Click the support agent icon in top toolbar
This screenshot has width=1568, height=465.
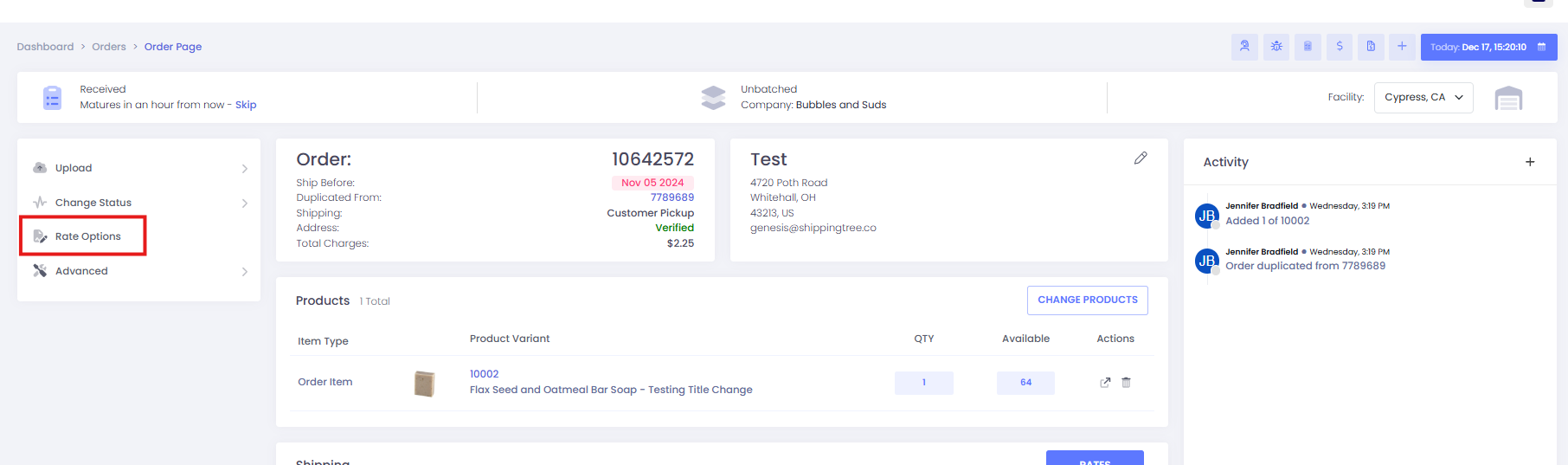pos(1244,47)
